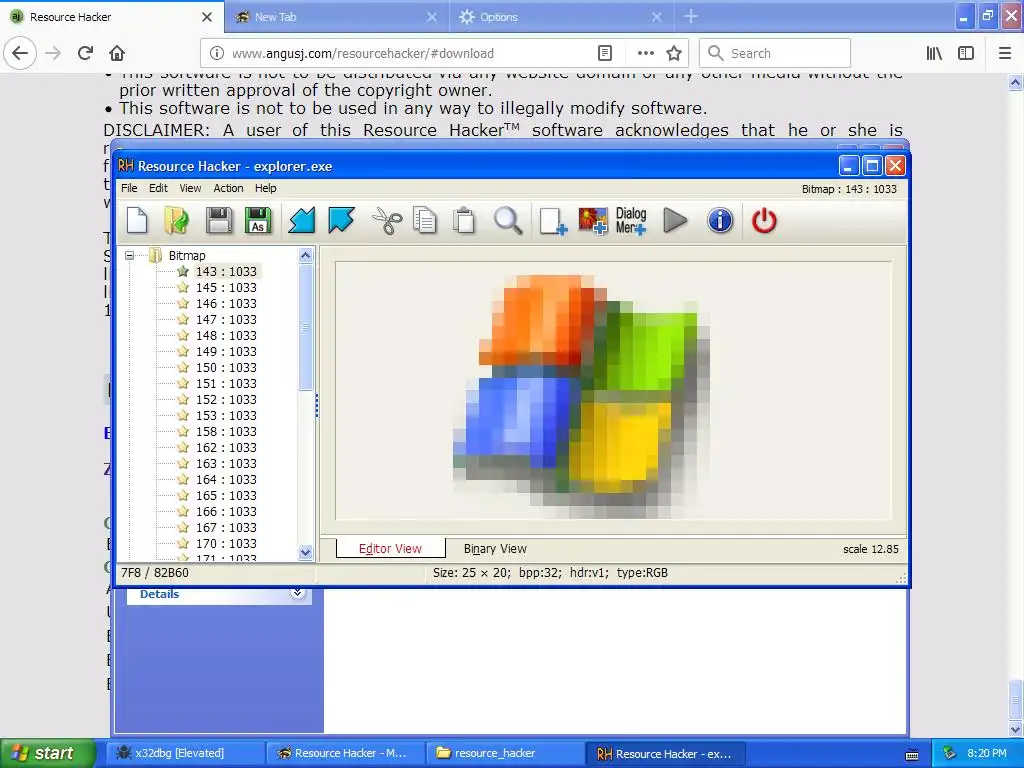This screenshot has width=1024, height=768.
Task: Select bitmap resource 148 : 1033
Action: click(226, 336)
